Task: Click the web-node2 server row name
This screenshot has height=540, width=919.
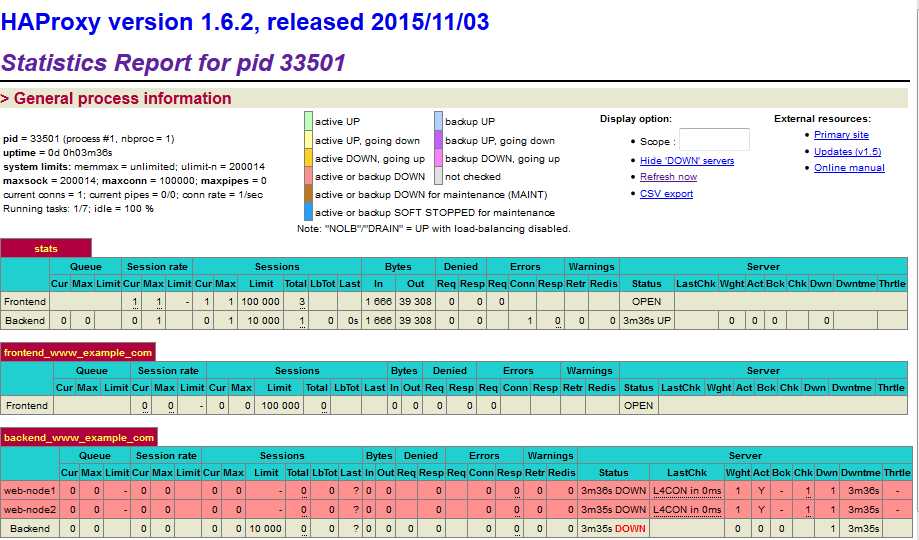Action: coord(29,510)
